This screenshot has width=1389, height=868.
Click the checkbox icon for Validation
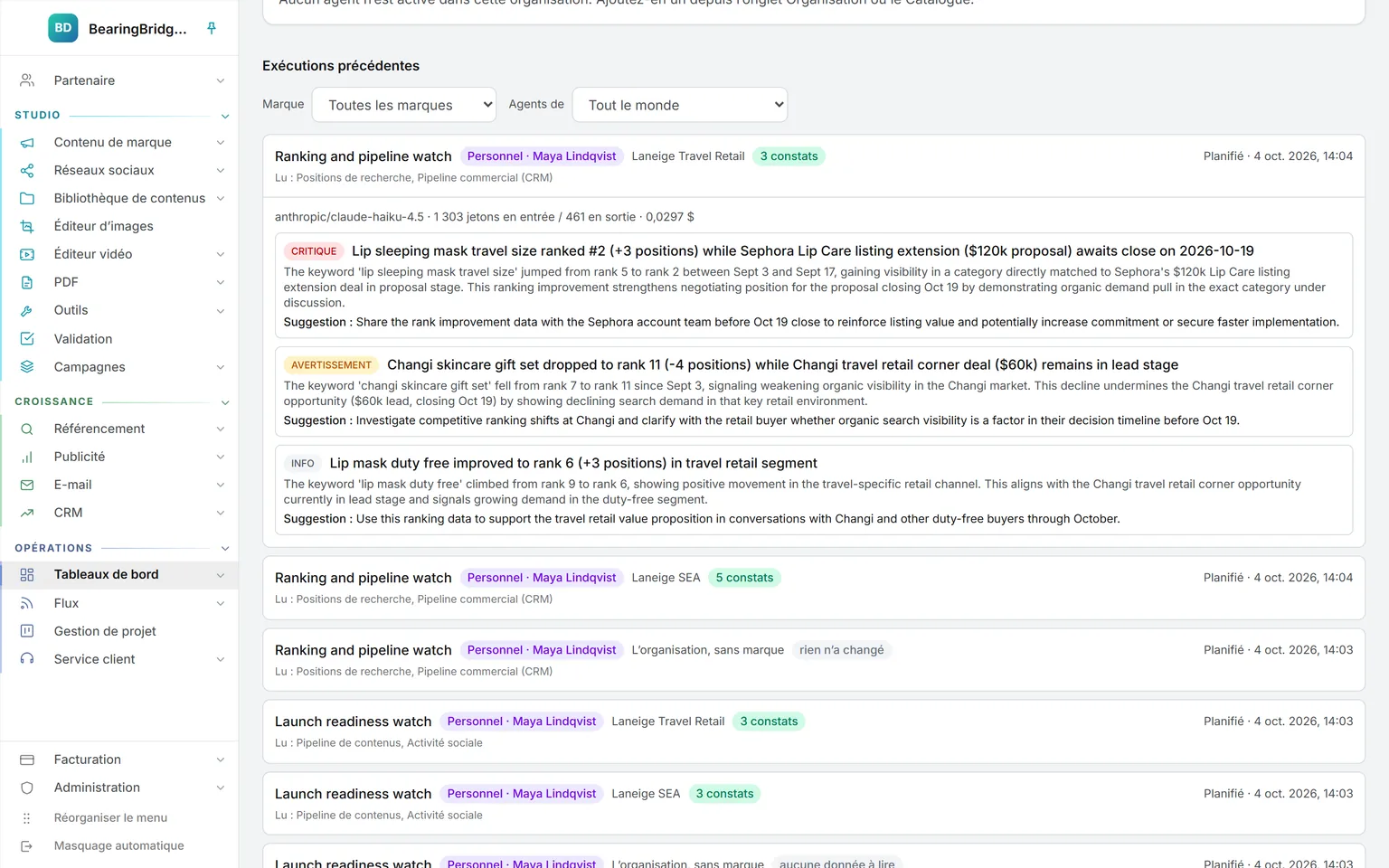pyautogui.click(x=27, y=339)
